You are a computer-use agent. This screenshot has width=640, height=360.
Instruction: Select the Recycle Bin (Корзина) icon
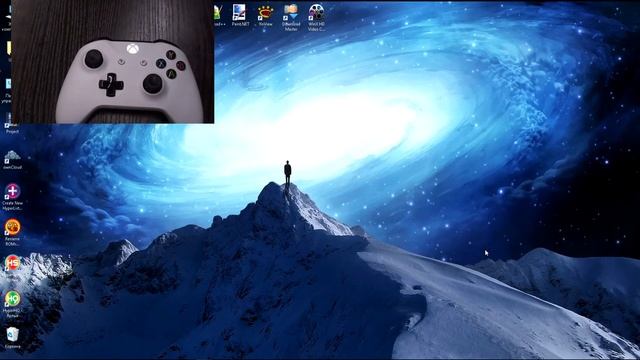pyautogui.click(x=12, y=338)
